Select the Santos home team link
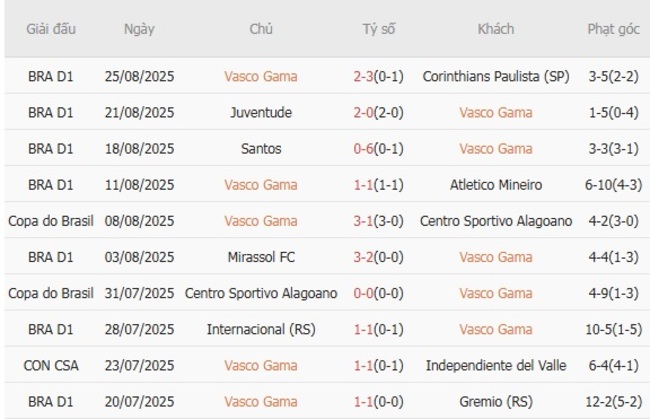The image size is (650, 419). coord(261,148)
